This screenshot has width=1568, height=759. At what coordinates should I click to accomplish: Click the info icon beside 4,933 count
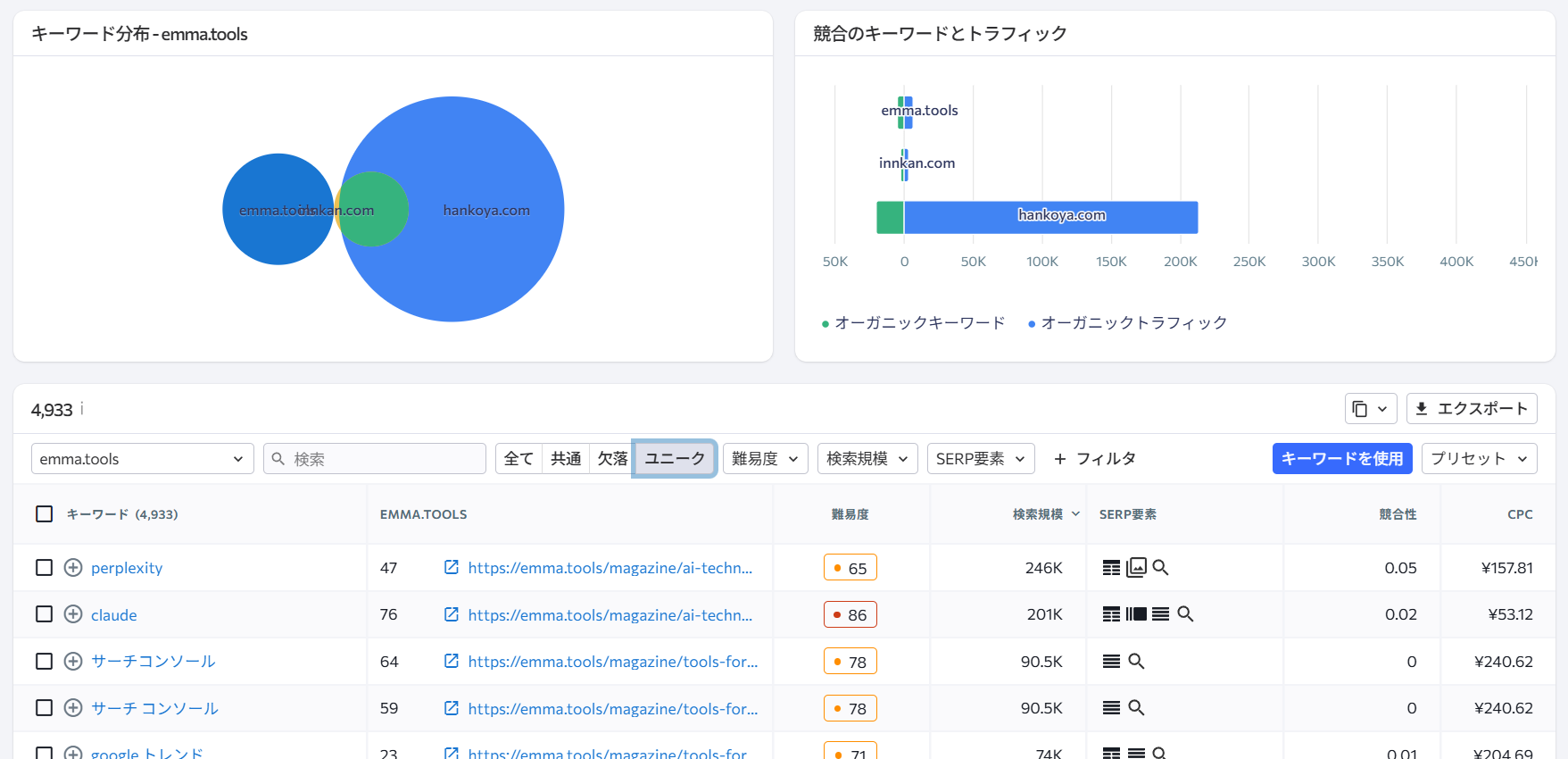[82, 409]
